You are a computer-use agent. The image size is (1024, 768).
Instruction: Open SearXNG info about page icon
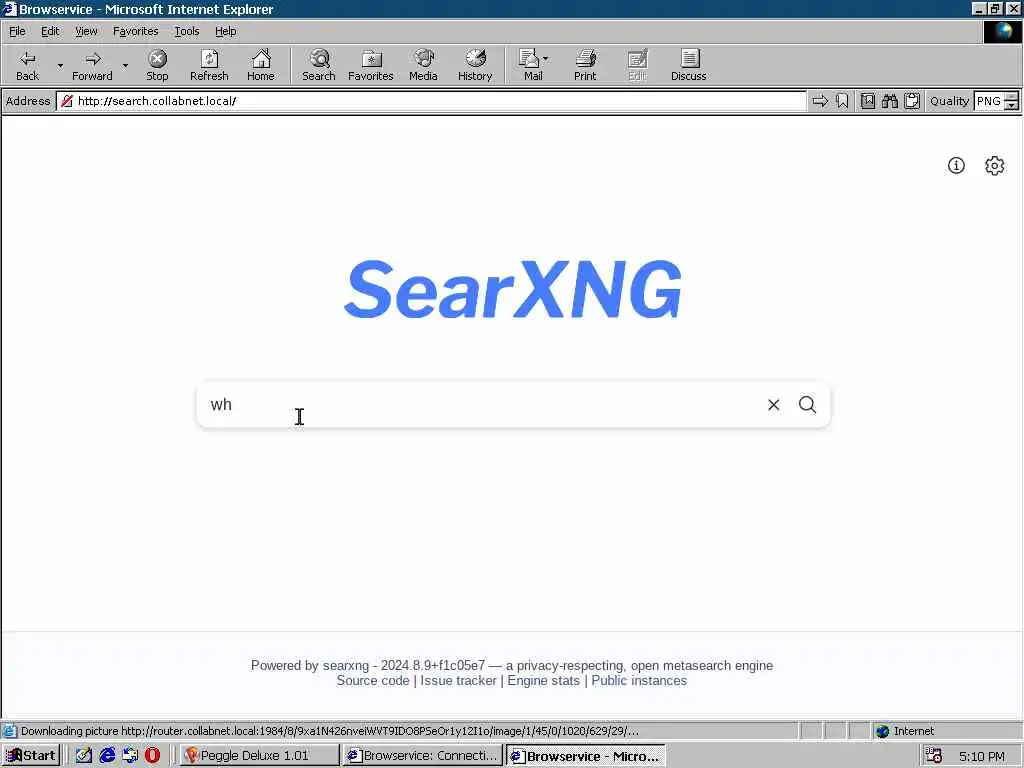pyautogui.click(x=956, y=165)
